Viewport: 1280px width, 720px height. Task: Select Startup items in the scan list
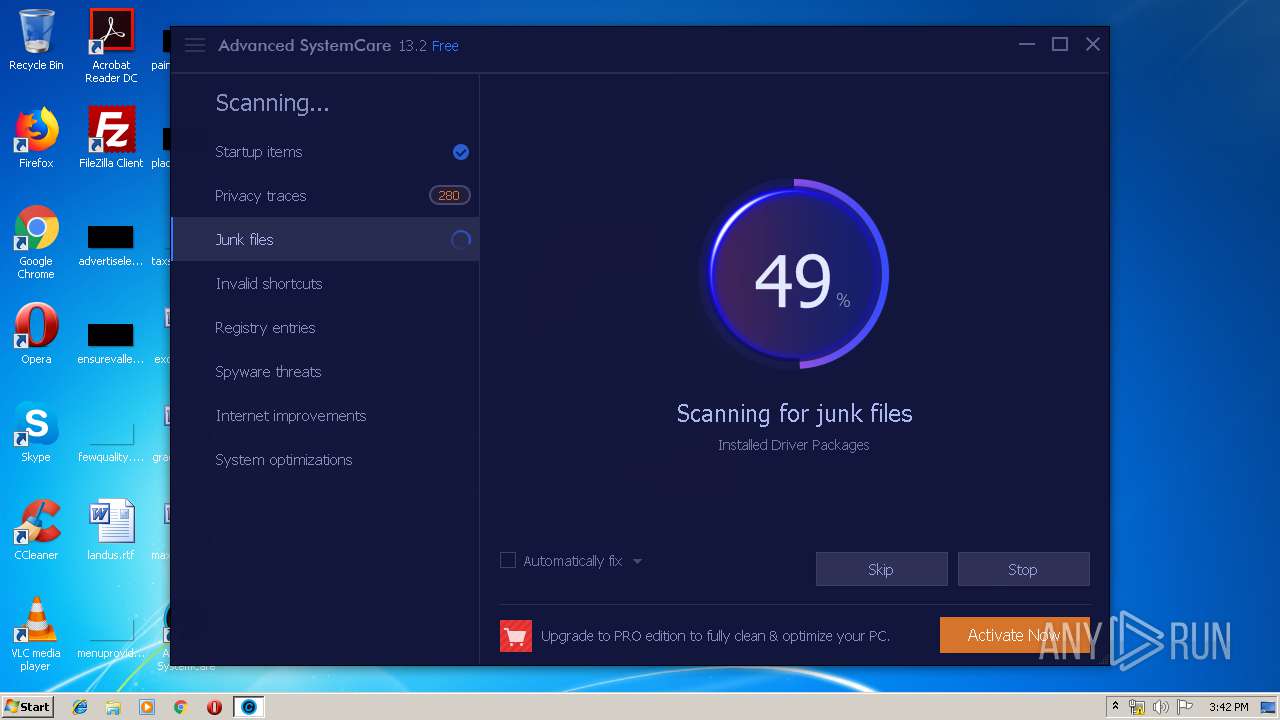(x=325, y=152)
